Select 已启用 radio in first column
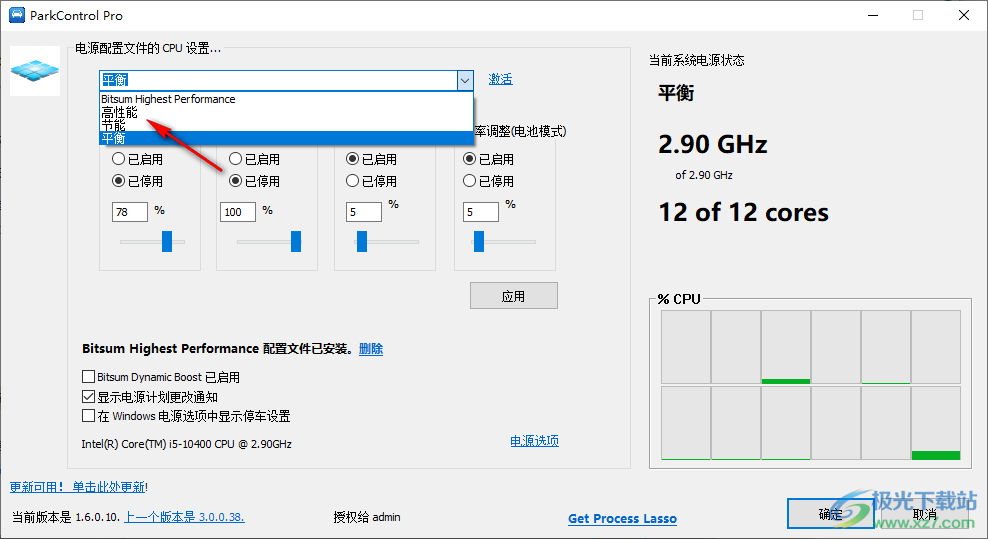This screenshot has height=539, width=988. [118, 159]
